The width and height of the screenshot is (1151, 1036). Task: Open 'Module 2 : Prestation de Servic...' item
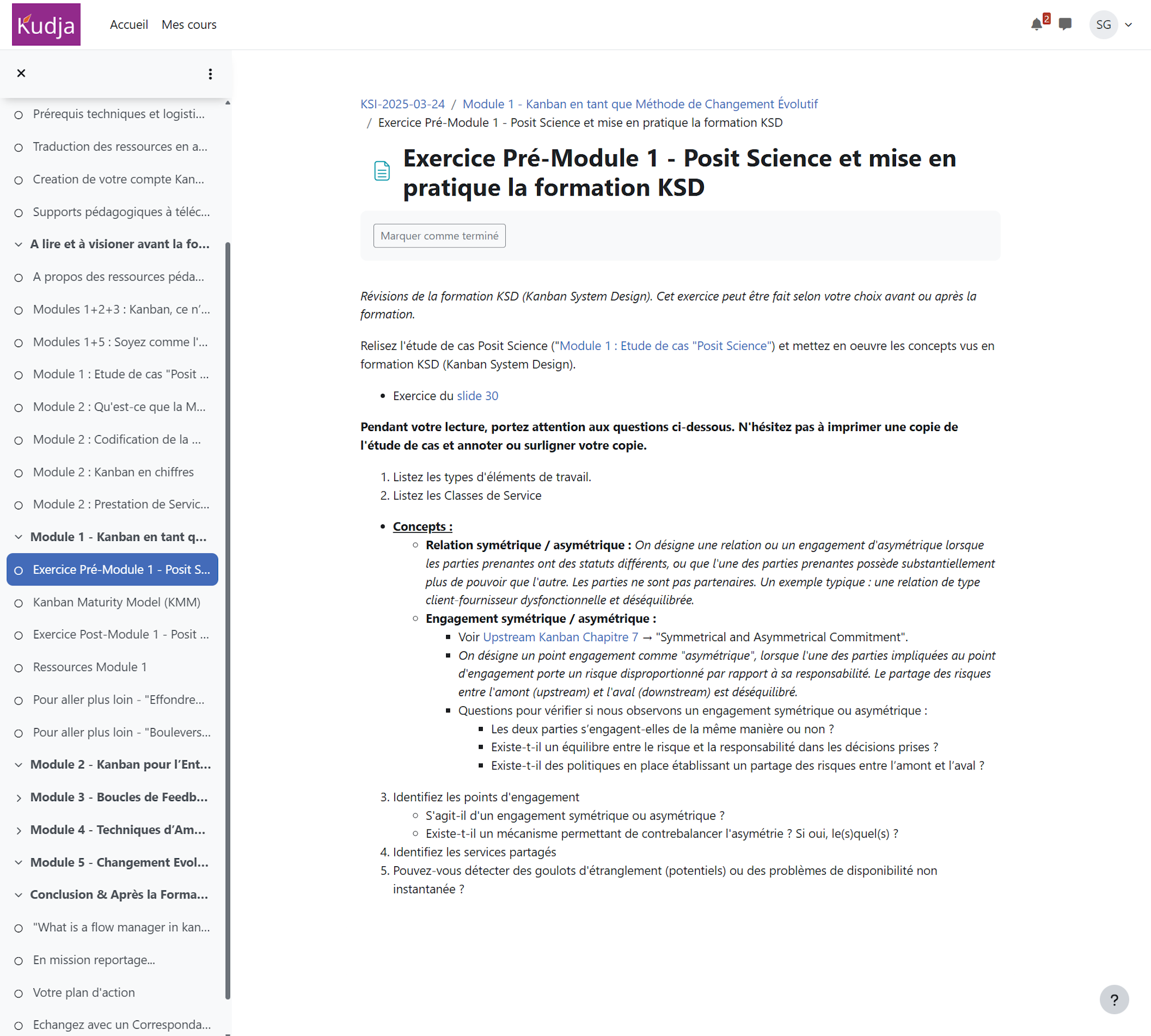coord(121,504)
